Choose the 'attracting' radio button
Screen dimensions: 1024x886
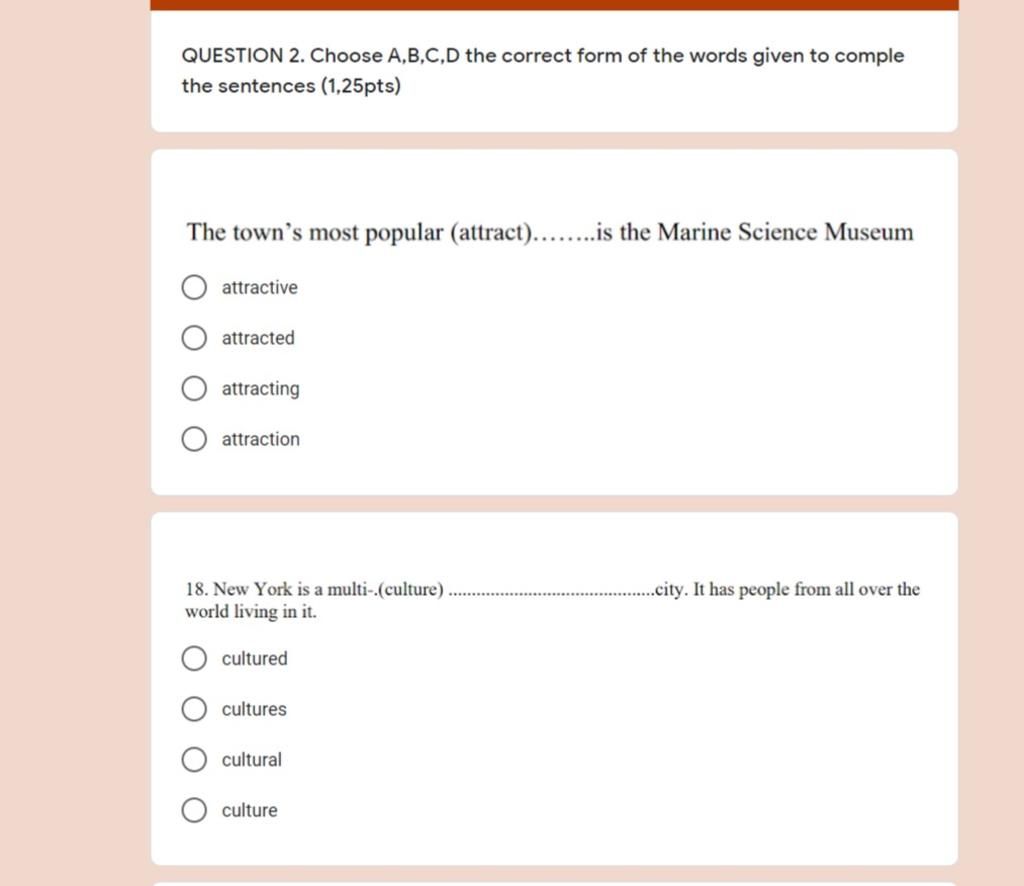[194, 388]
